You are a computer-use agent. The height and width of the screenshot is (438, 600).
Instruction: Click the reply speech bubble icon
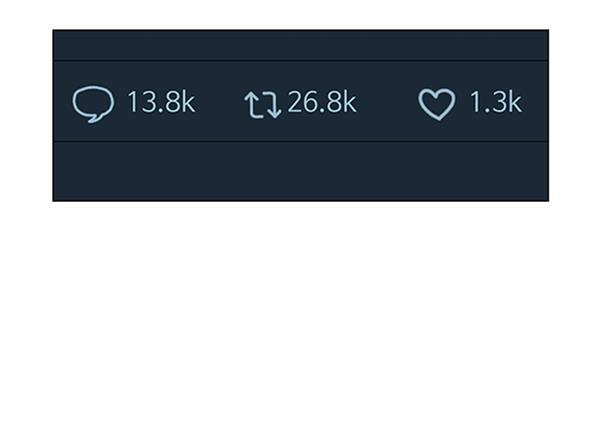coord(93,104)
